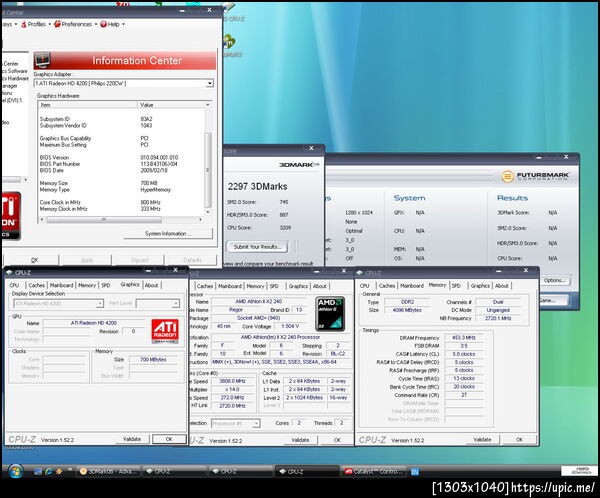
Task: Launch Internet Explorer from quick launch
Action: (x=48, y=472)
